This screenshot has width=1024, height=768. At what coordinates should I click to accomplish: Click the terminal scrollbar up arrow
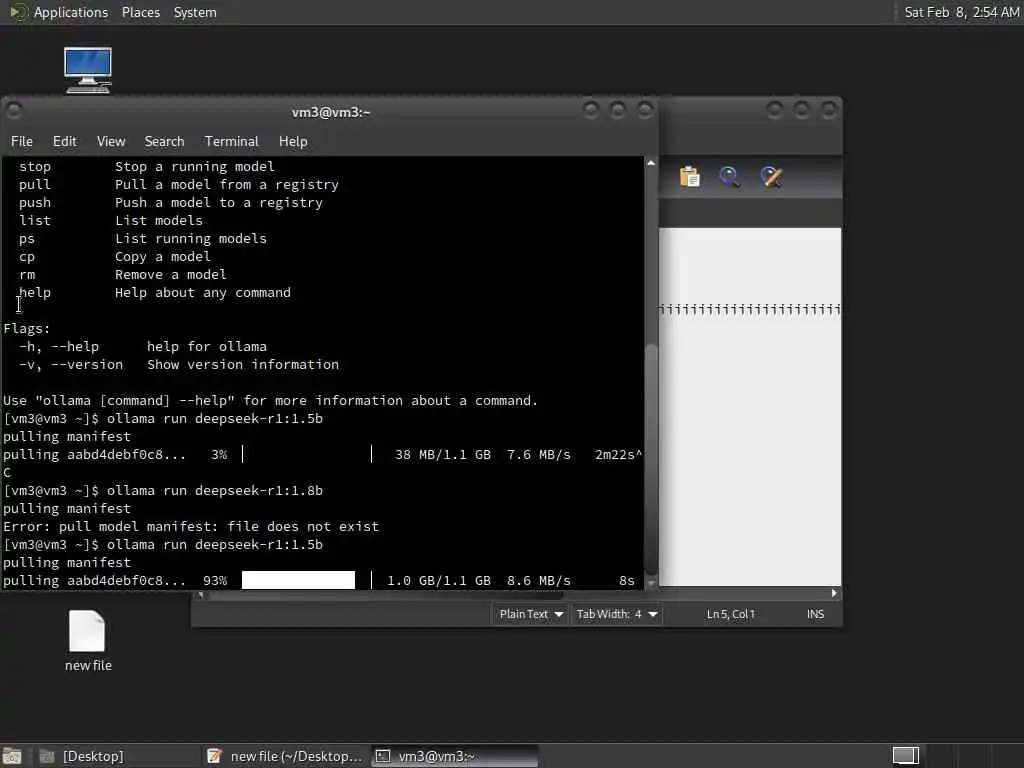[650, 163]
